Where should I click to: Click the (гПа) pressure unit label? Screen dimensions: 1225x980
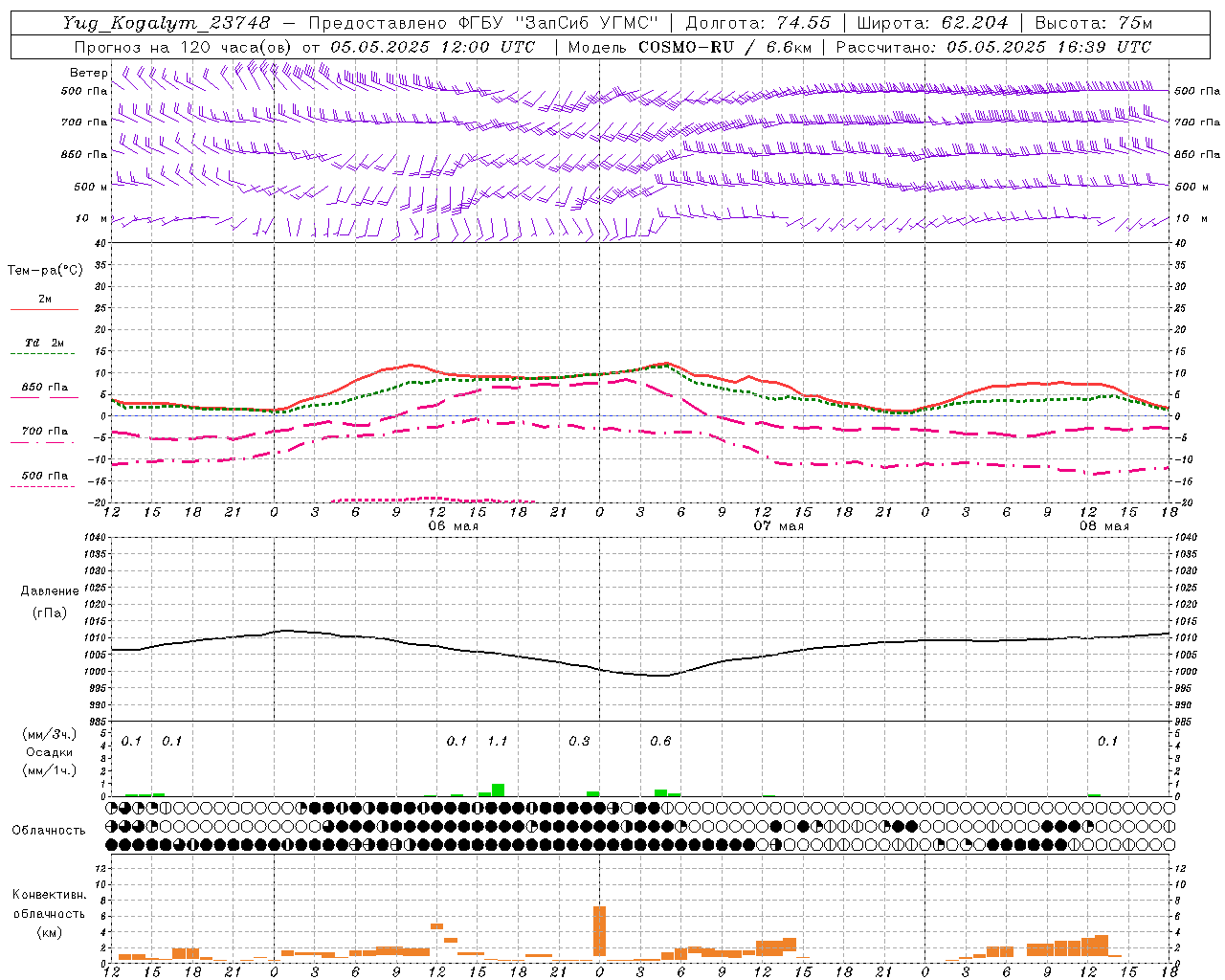point(49,612)
